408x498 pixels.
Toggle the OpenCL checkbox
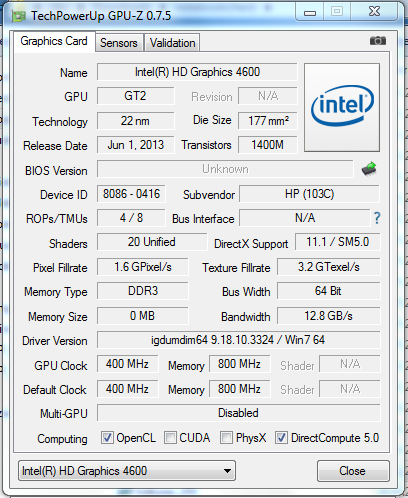107,437
